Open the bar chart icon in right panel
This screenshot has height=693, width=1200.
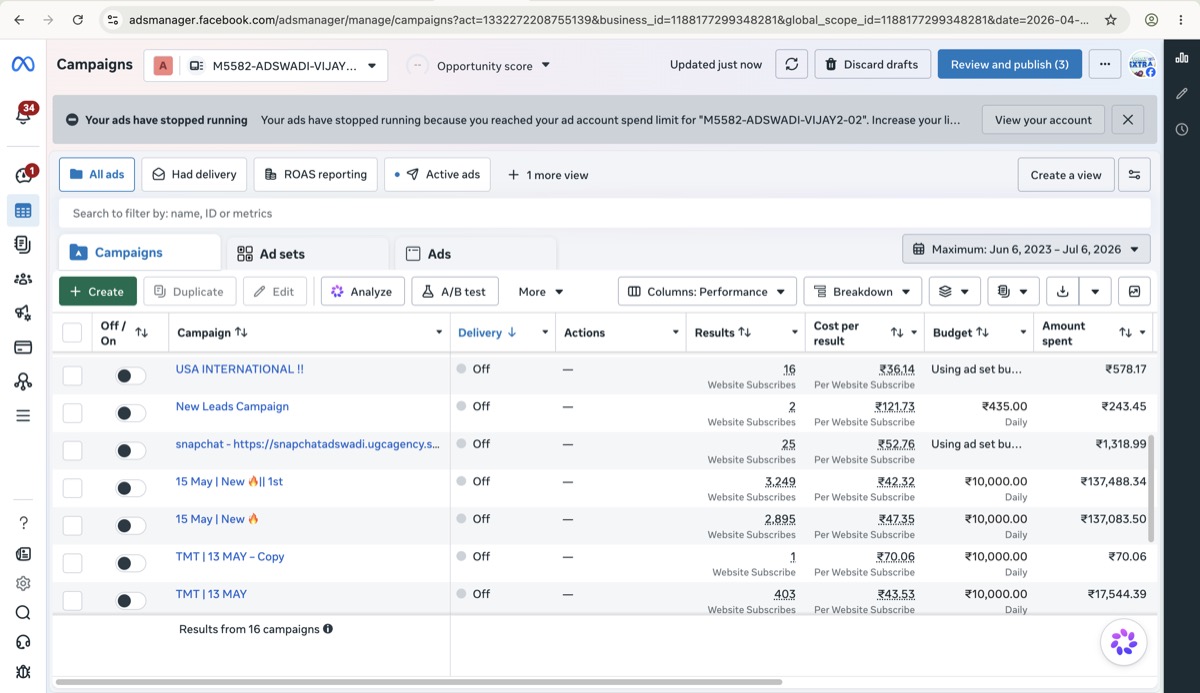[1182, 58]
